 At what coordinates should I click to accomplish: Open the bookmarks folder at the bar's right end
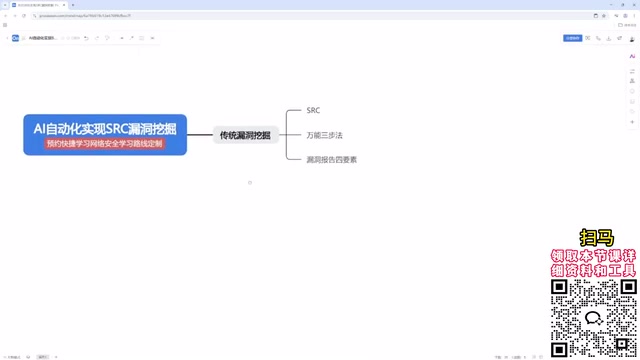click(x=627, y=25)
